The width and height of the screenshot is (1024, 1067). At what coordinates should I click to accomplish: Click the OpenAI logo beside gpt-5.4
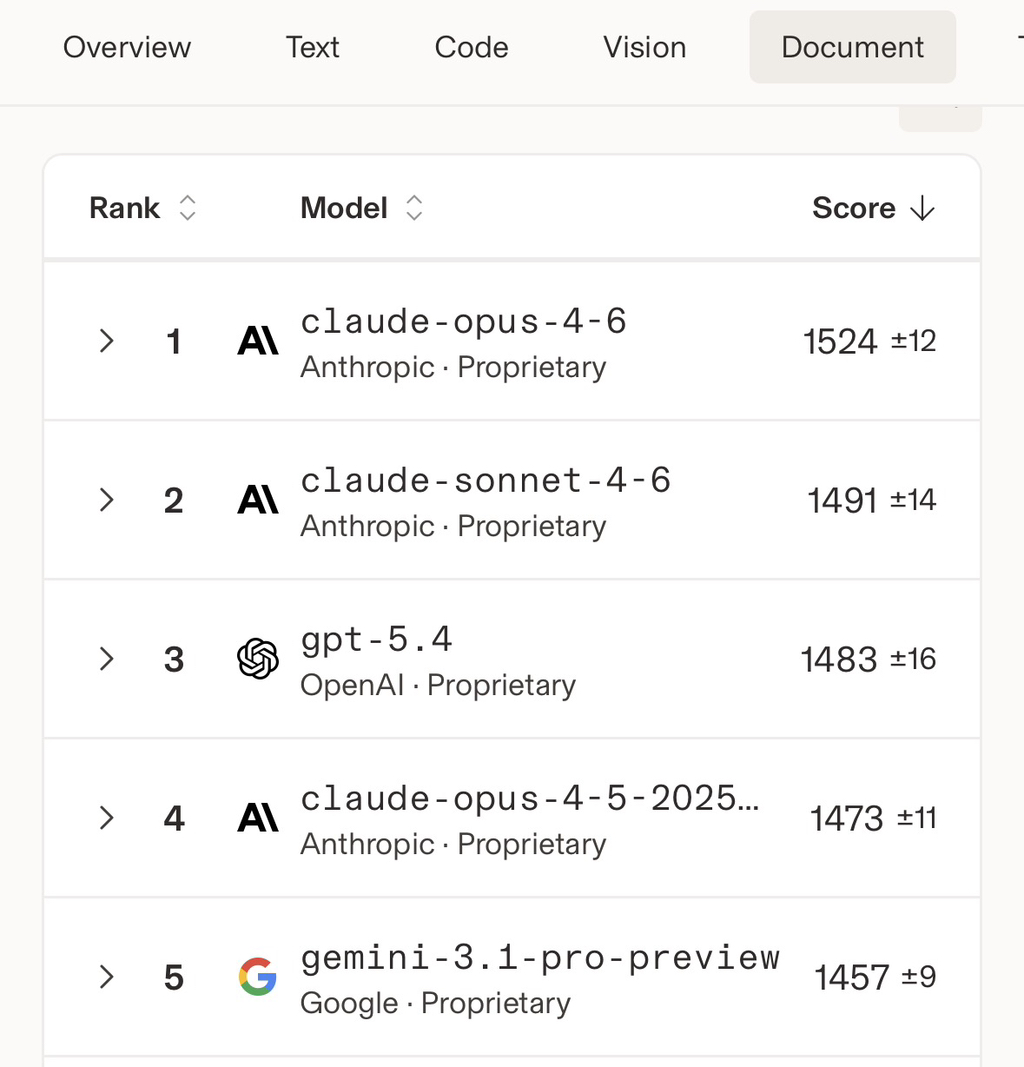(x=258, y=659)
